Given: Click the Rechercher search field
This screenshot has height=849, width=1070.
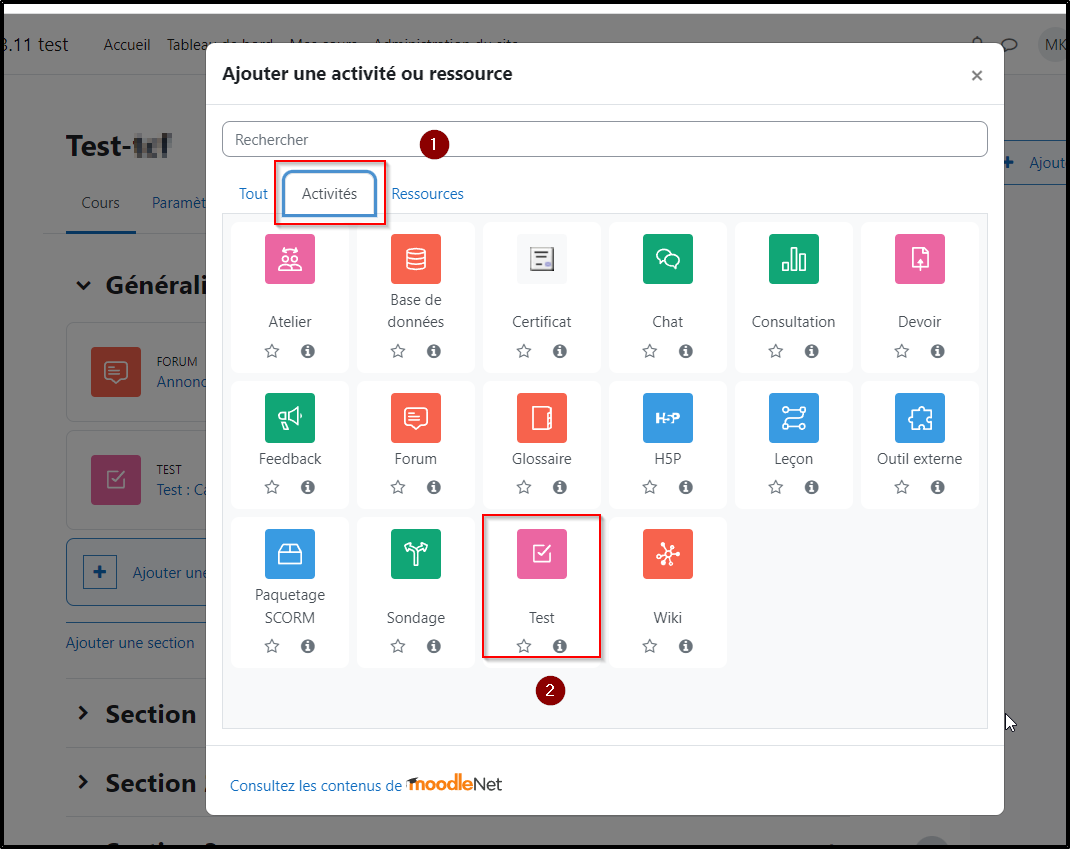Looking at the screenshot, I should pos(604,140).
